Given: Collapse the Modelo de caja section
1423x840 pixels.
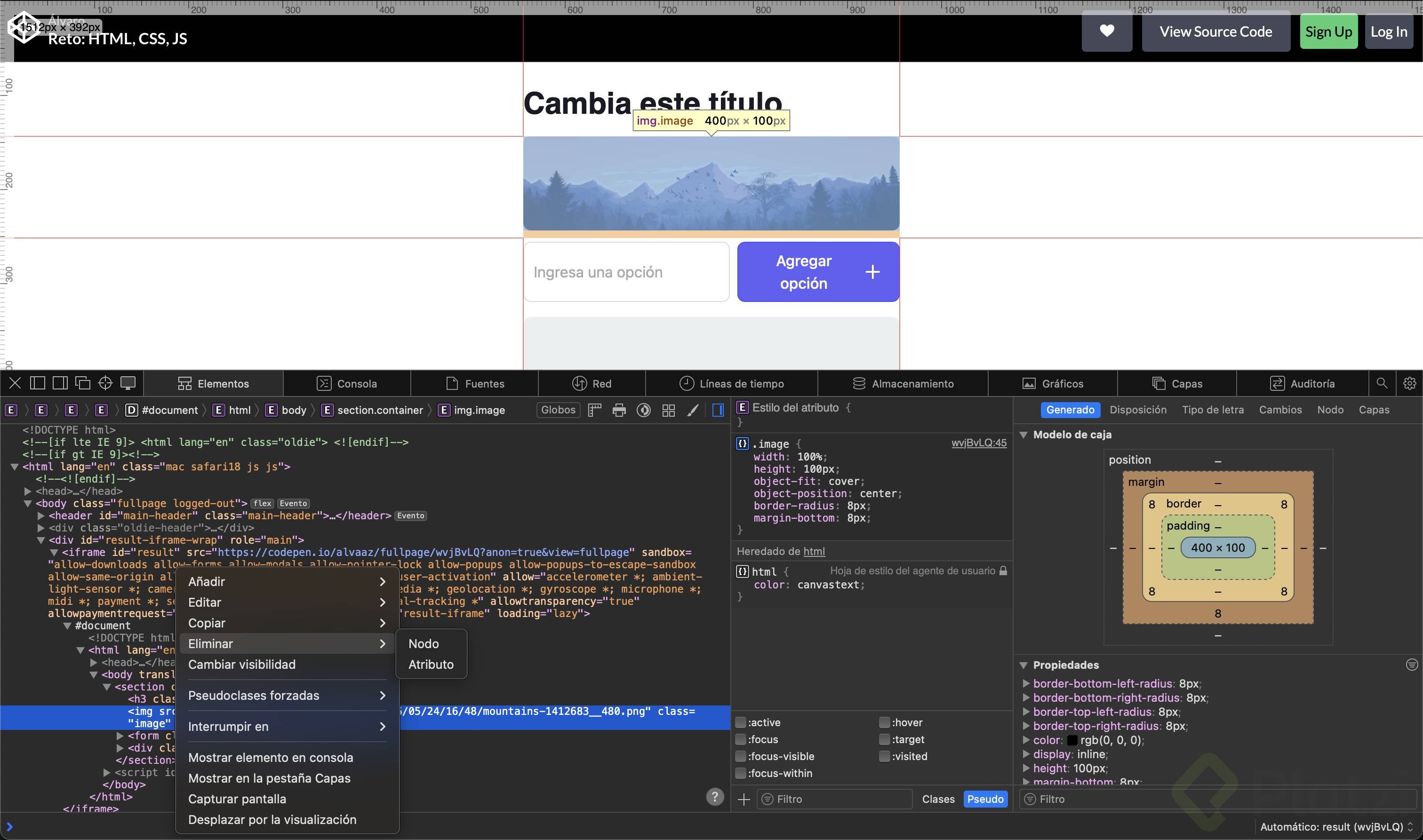Looking at the screenshot, I should click(1024, 435).
